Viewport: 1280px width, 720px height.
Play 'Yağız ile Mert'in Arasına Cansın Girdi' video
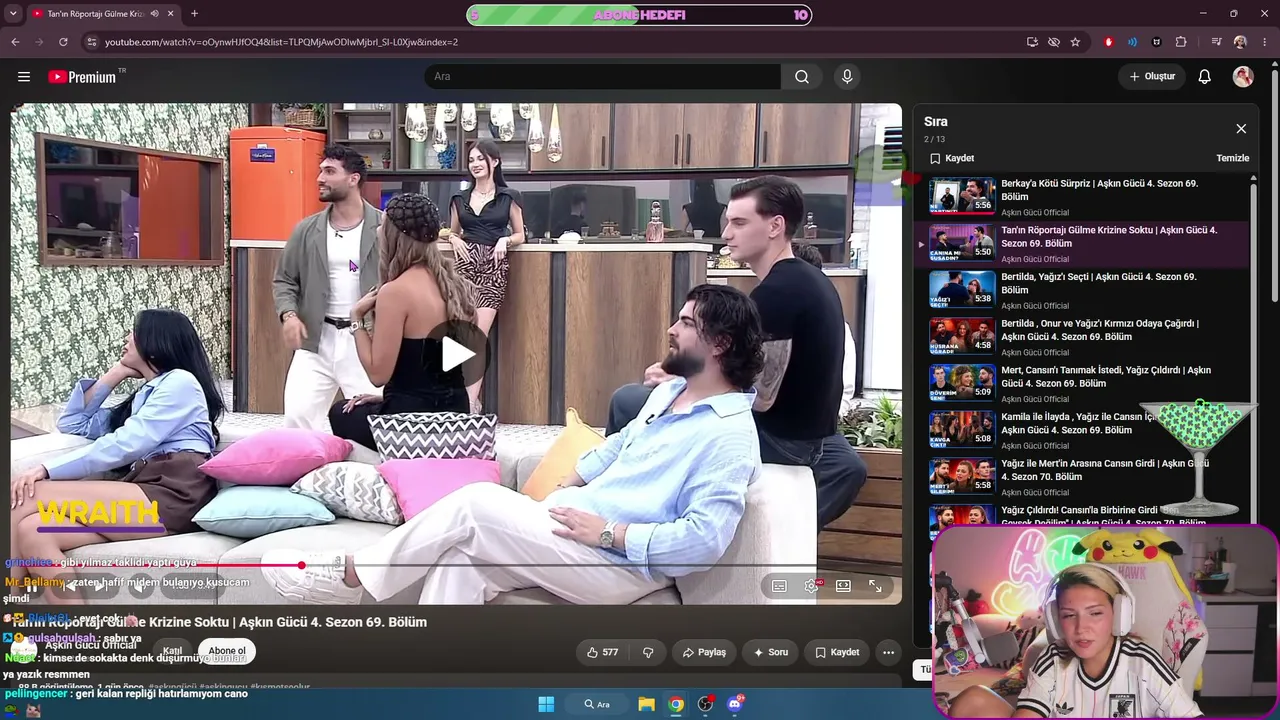[1083, 477]
